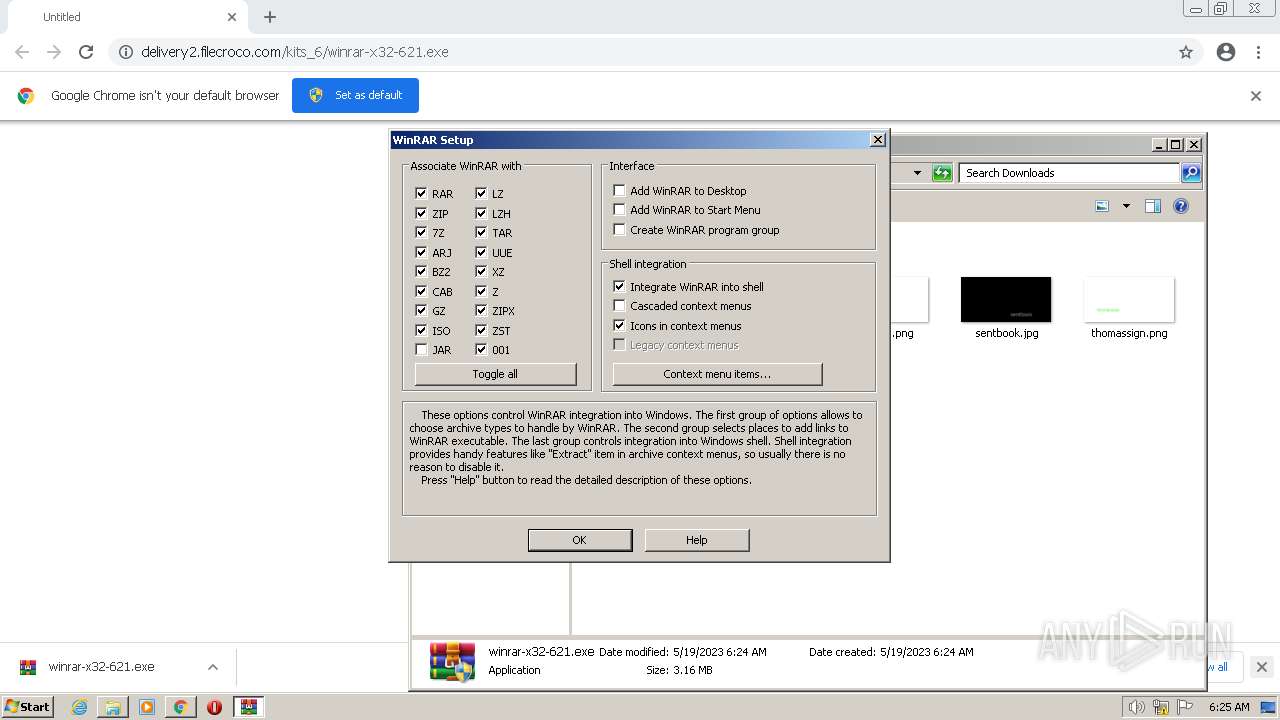Click Set as default button
The height and width of the screenshot is (720, 1280).
pos(355,95)
